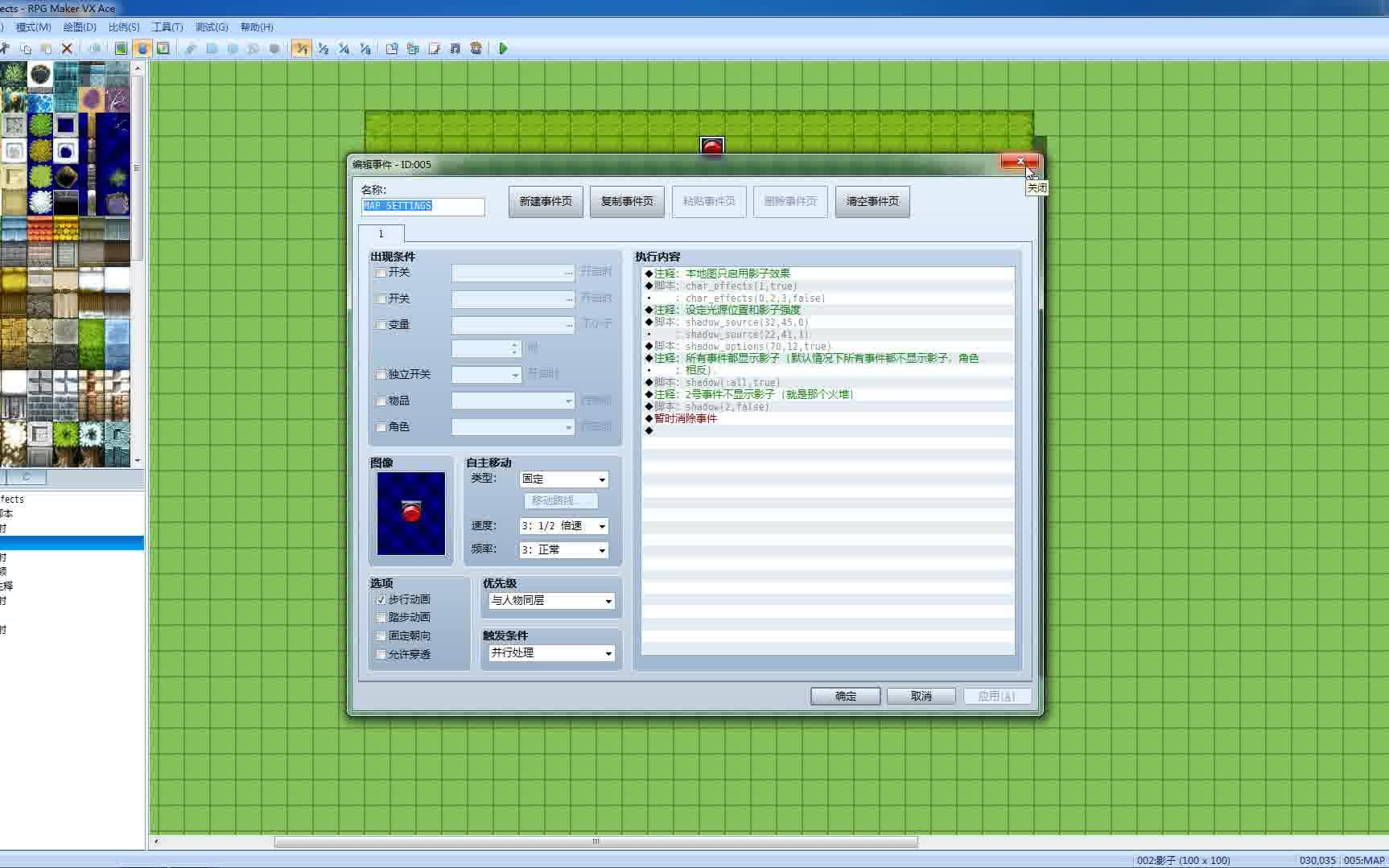The width and height of the screenshot is (1389, 868).
Task: Open the 类型 movement type dropdown
Action: (x=563, y=479)
